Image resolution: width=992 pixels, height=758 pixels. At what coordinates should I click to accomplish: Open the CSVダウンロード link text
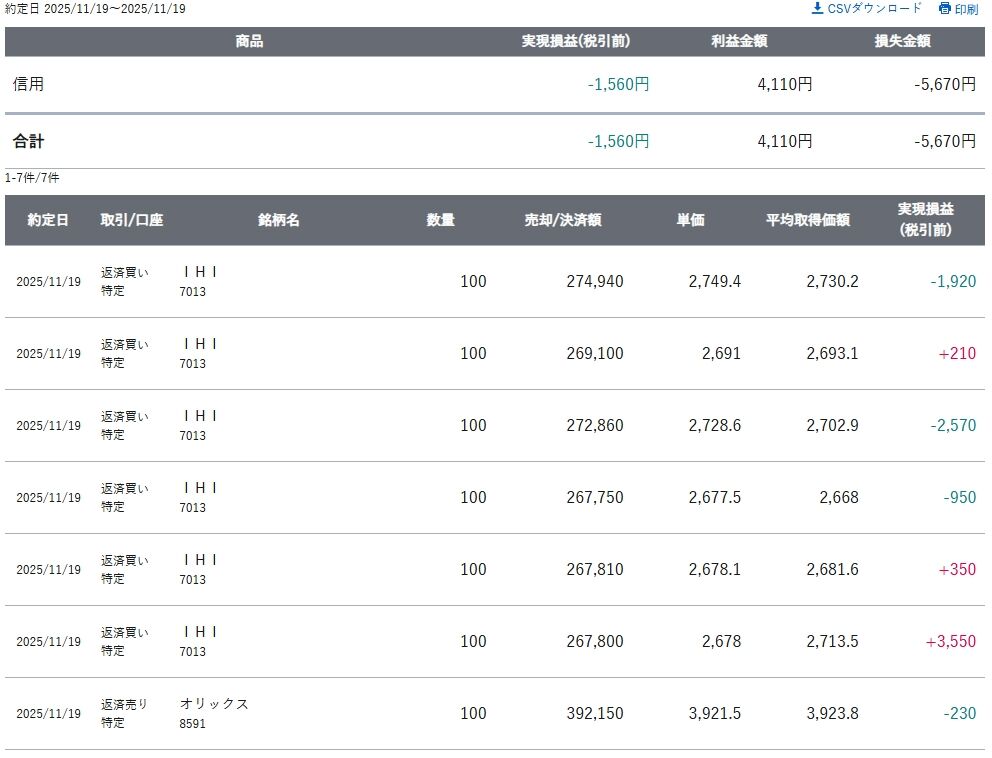875,8
